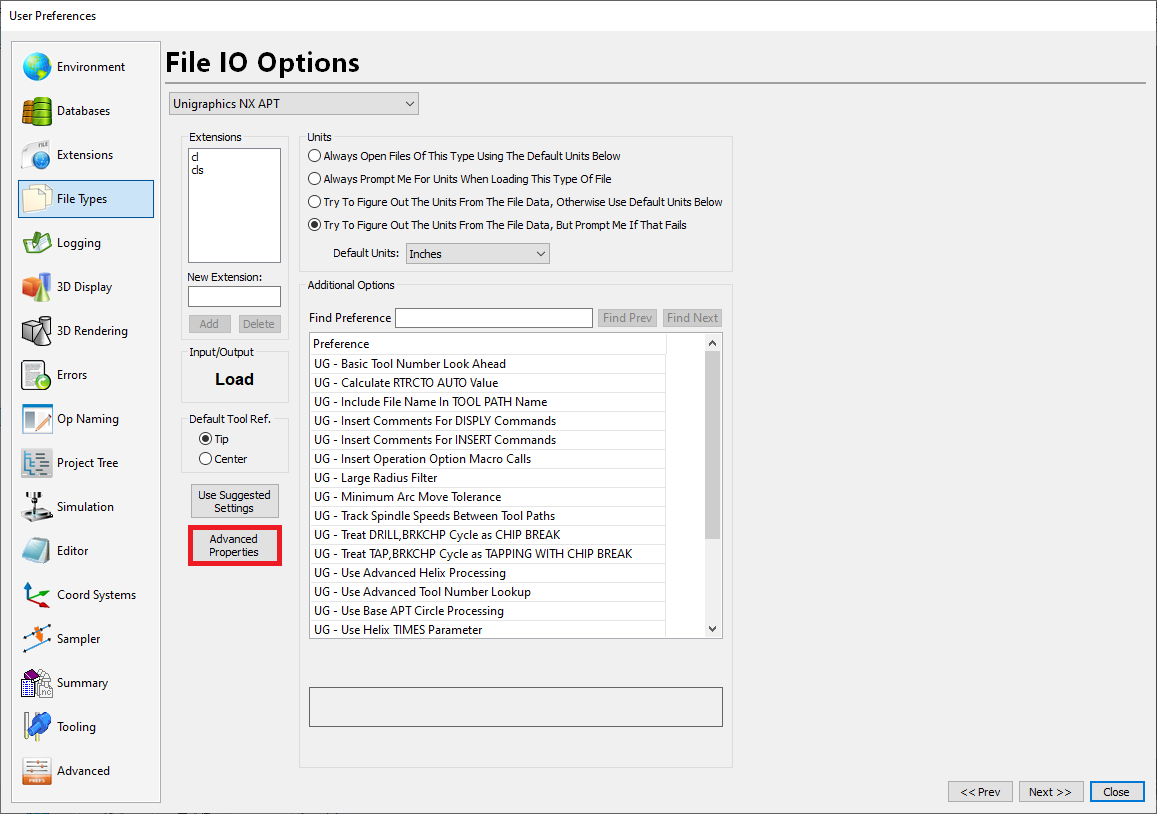
Task: Open the Tooling preferences icon
Action: click(x=36, y=727)
